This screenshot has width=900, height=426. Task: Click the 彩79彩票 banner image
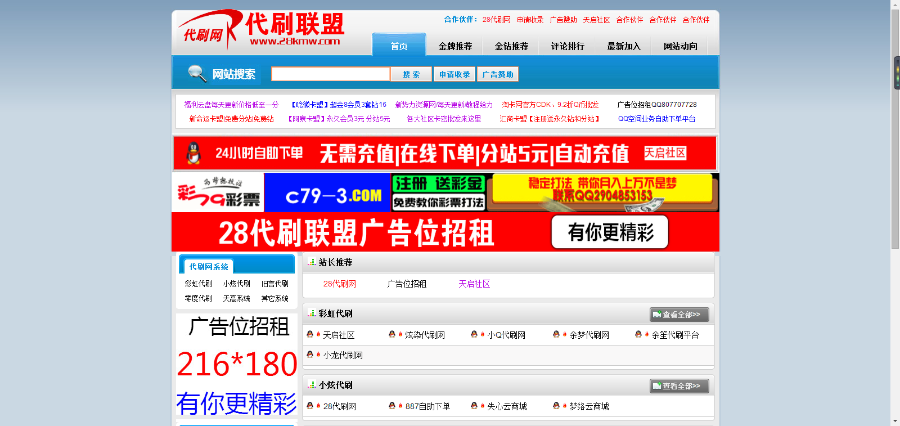click(x=218, y=192)
